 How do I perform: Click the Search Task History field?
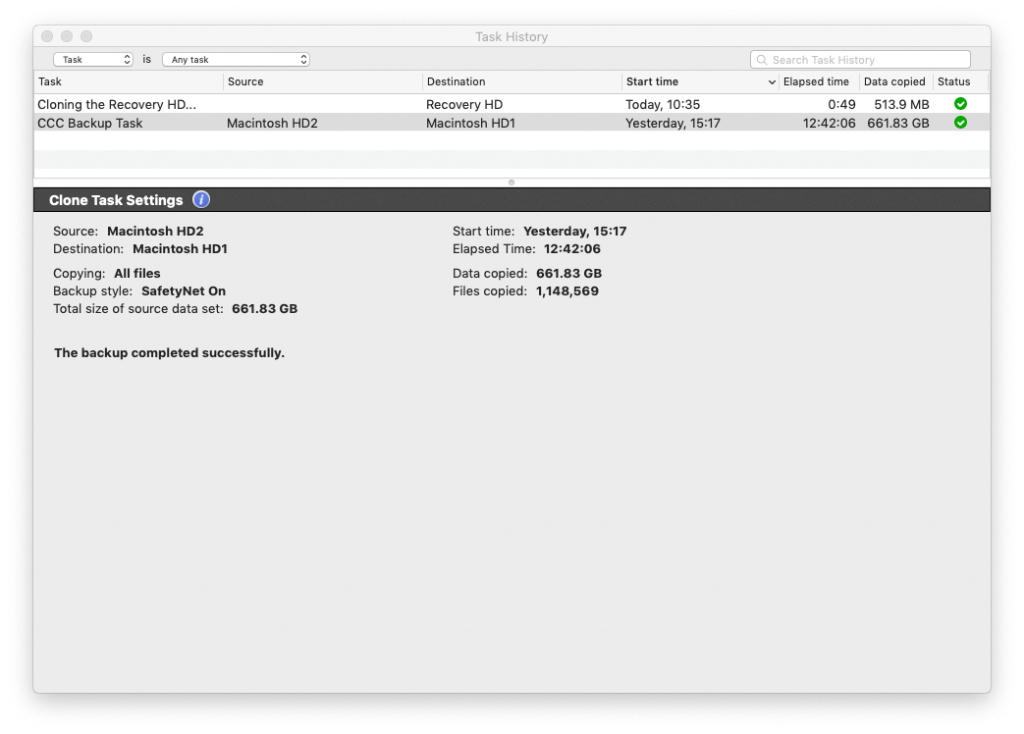[x=860, y=60]
